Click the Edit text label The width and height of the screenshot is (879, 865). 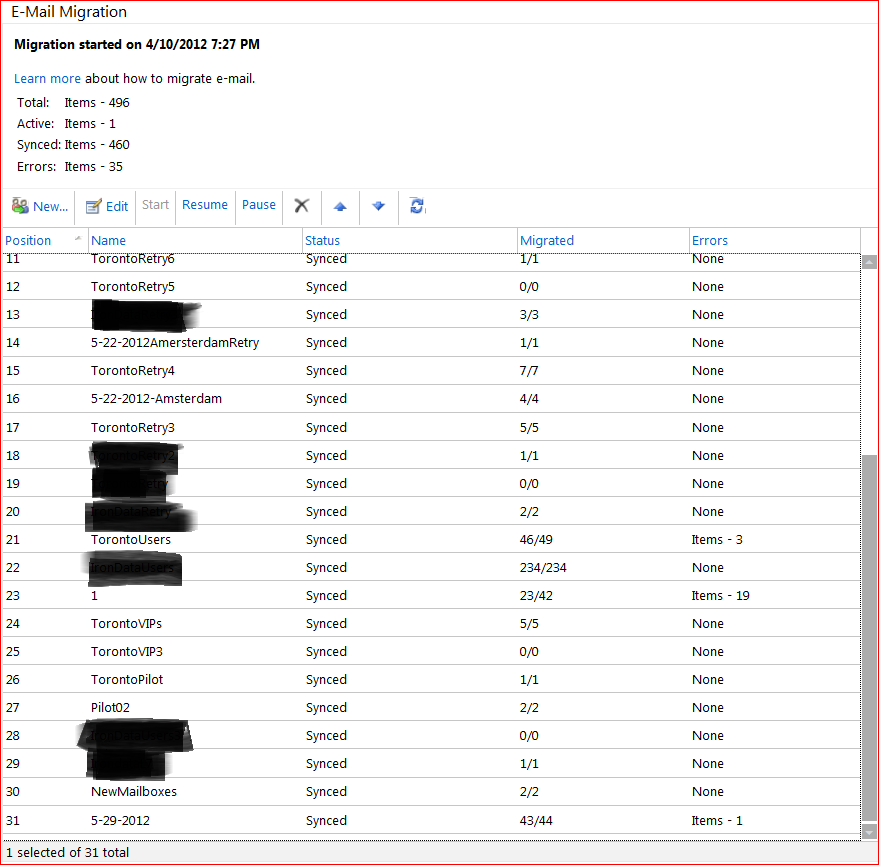117,206
